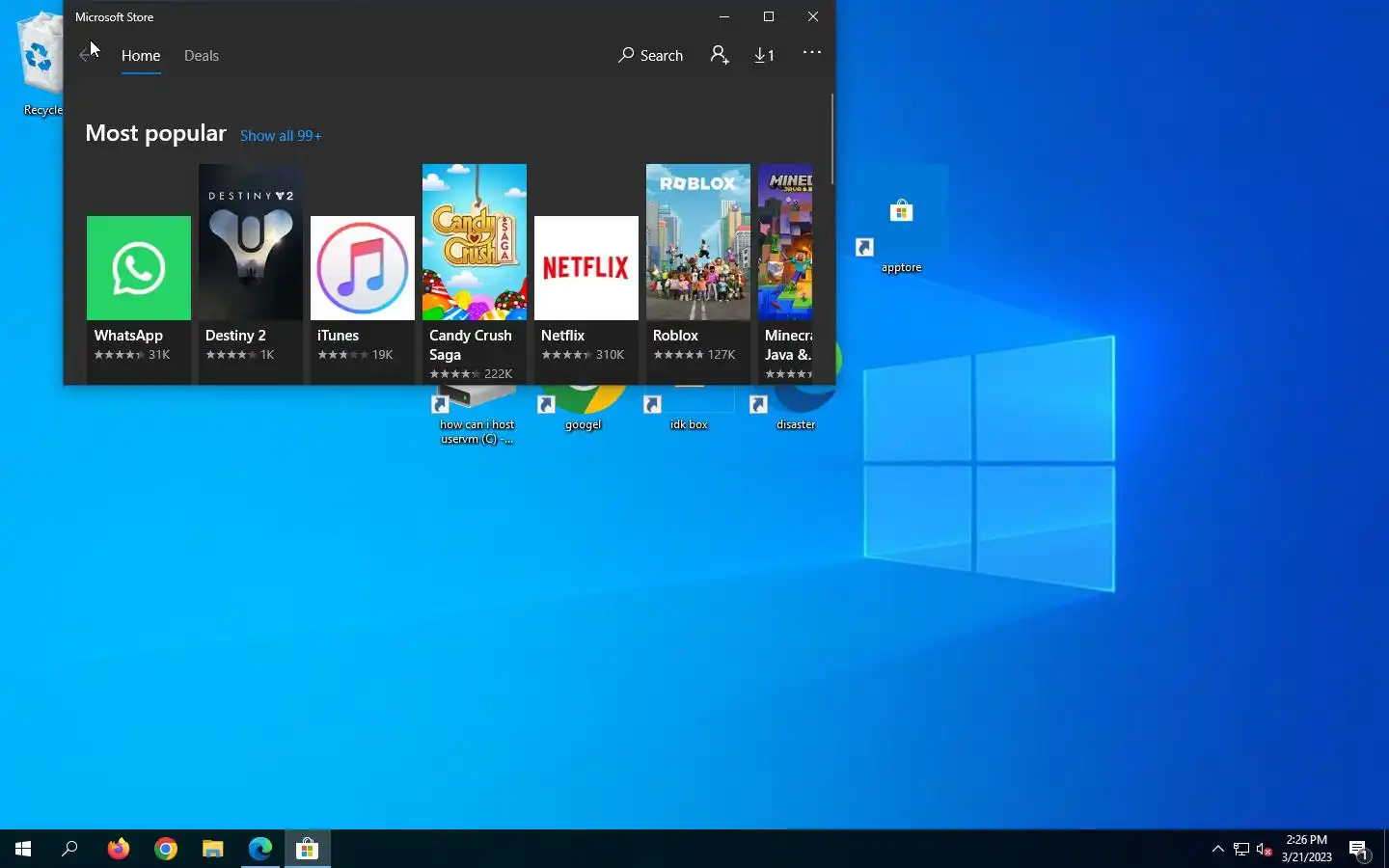The height and width of the screenshot is (868, 1389).
Task: Open the taskbar clock and date
Action: click(1306, 849)
